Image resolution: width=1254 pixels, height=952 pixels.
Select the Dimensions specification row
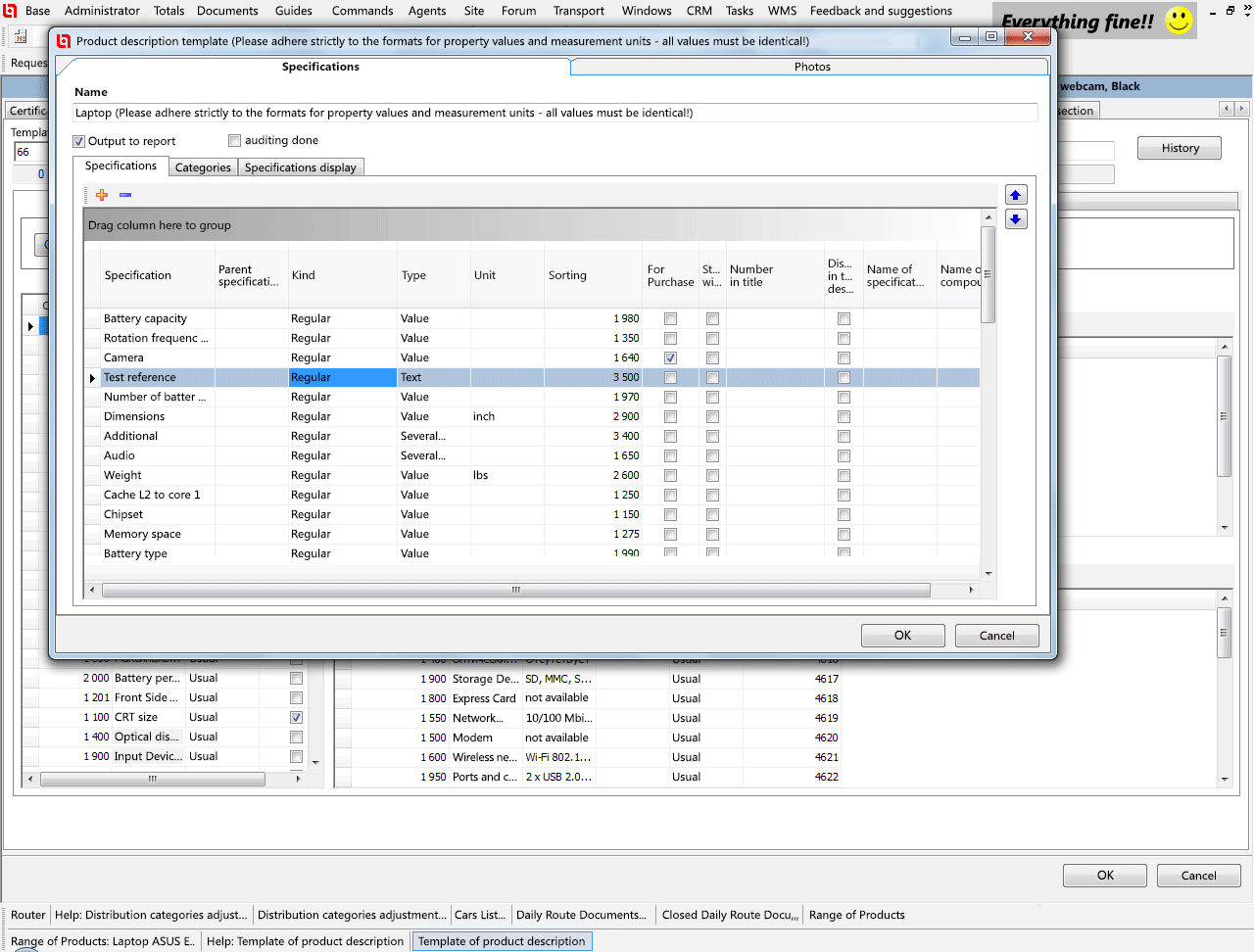532,416
